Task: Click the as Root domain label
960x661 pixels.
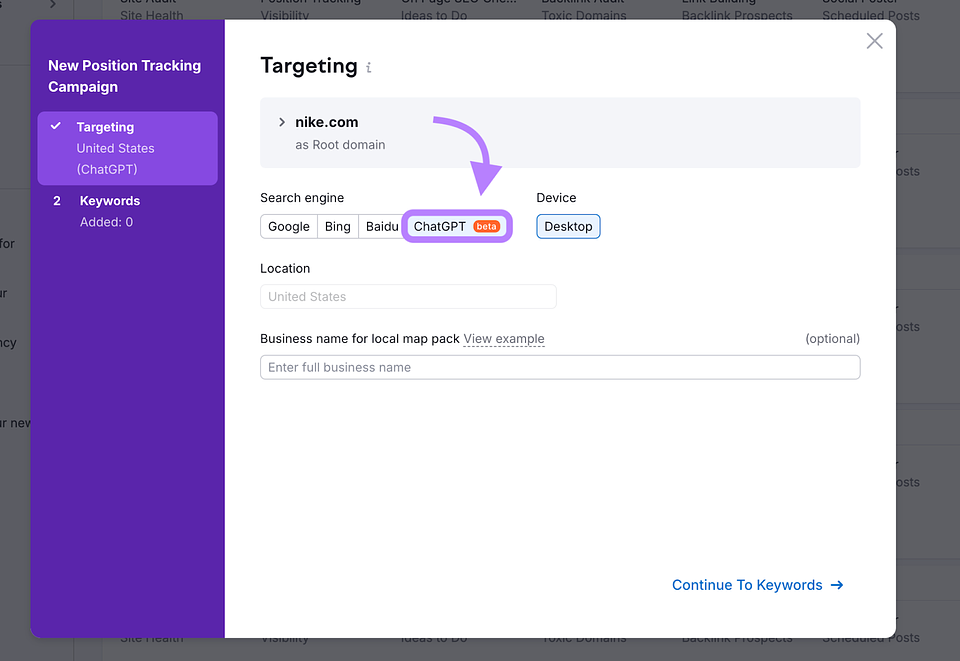Action: tap(340, 145)
